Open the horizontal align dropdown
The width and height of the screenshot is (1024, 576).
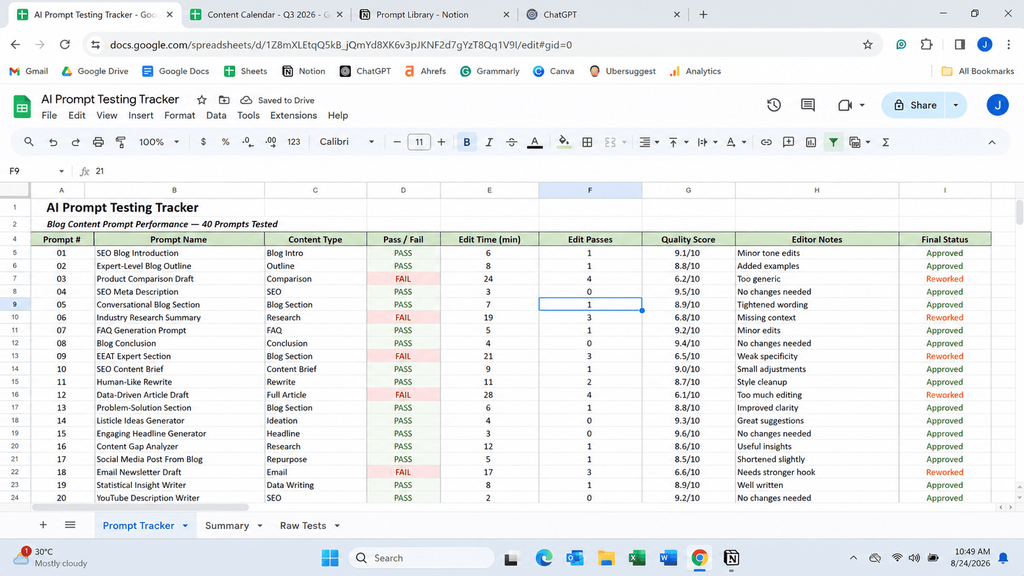(x=648, y=142)
